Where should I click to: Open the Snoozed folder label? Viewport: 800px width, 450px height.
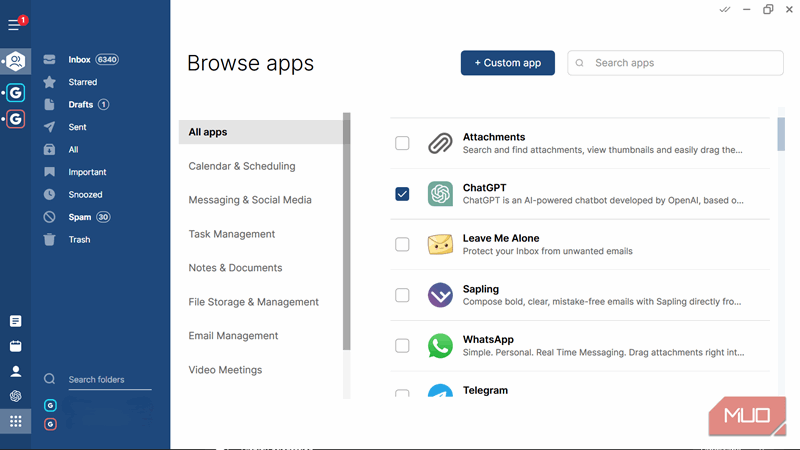coord(85,194)
